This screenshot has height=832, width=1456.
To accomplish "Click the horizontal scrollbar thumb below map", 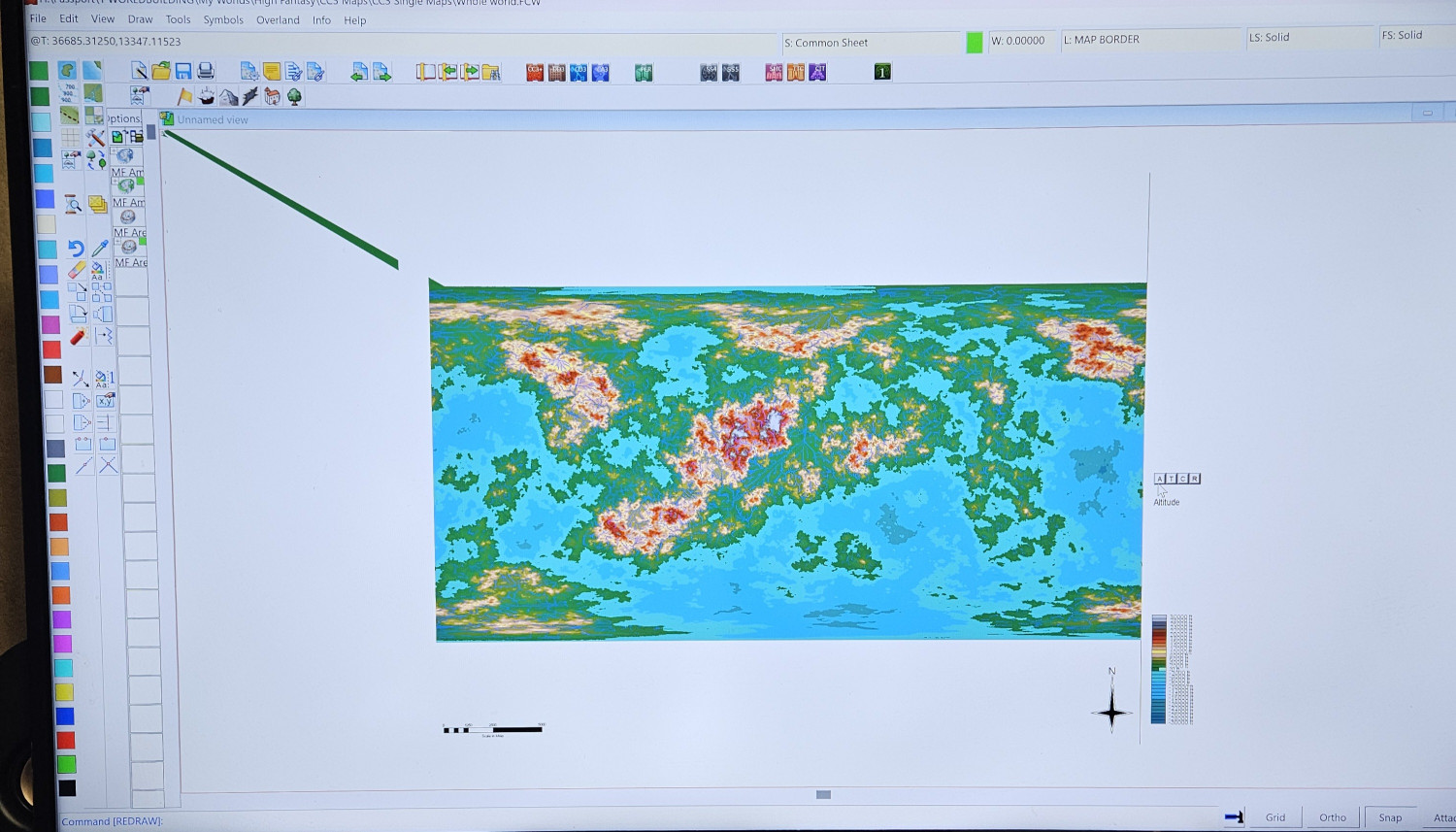I will (x=823, y=794).
